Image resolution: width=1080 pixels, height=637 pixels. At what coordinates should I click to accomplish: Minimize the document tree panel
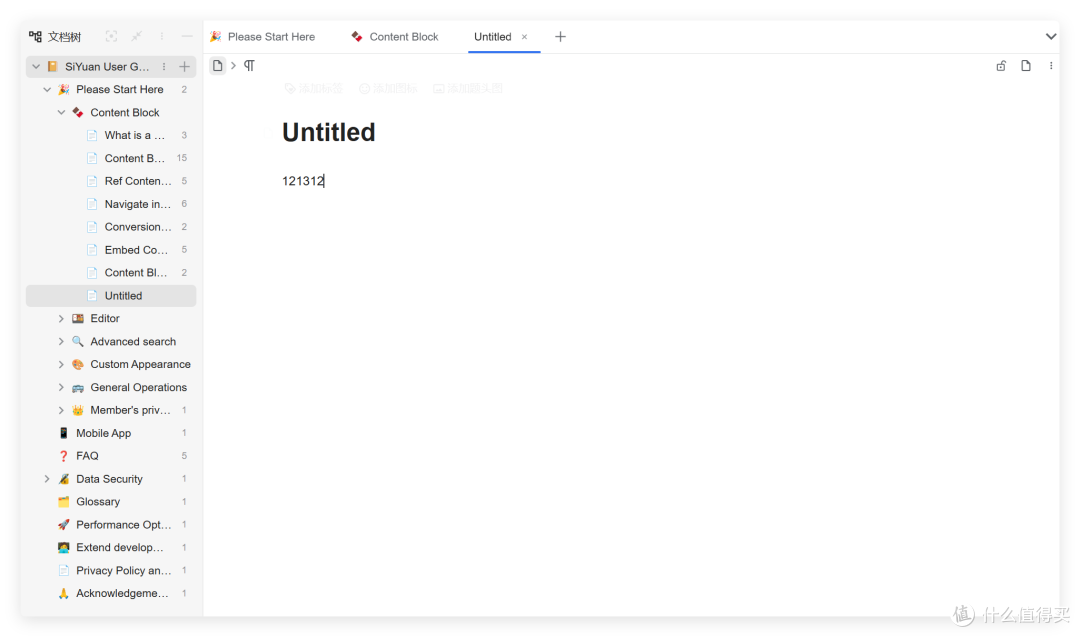click(187, 36)
